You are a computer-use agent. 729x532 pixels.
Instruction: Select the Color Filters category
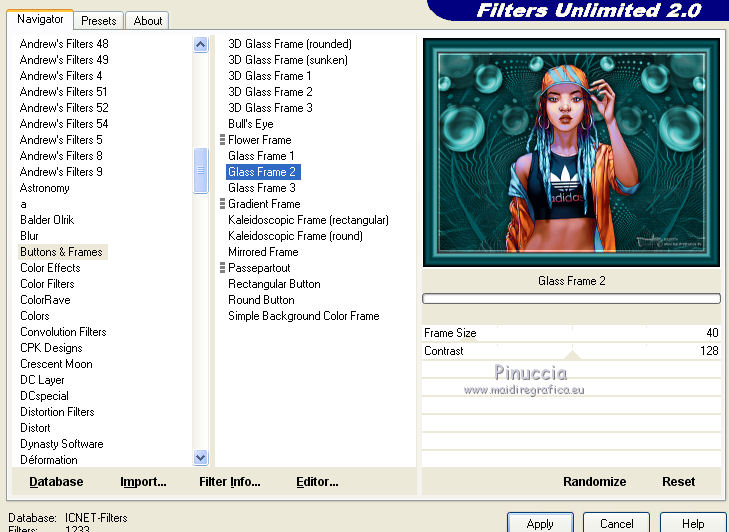pos(47,284)
